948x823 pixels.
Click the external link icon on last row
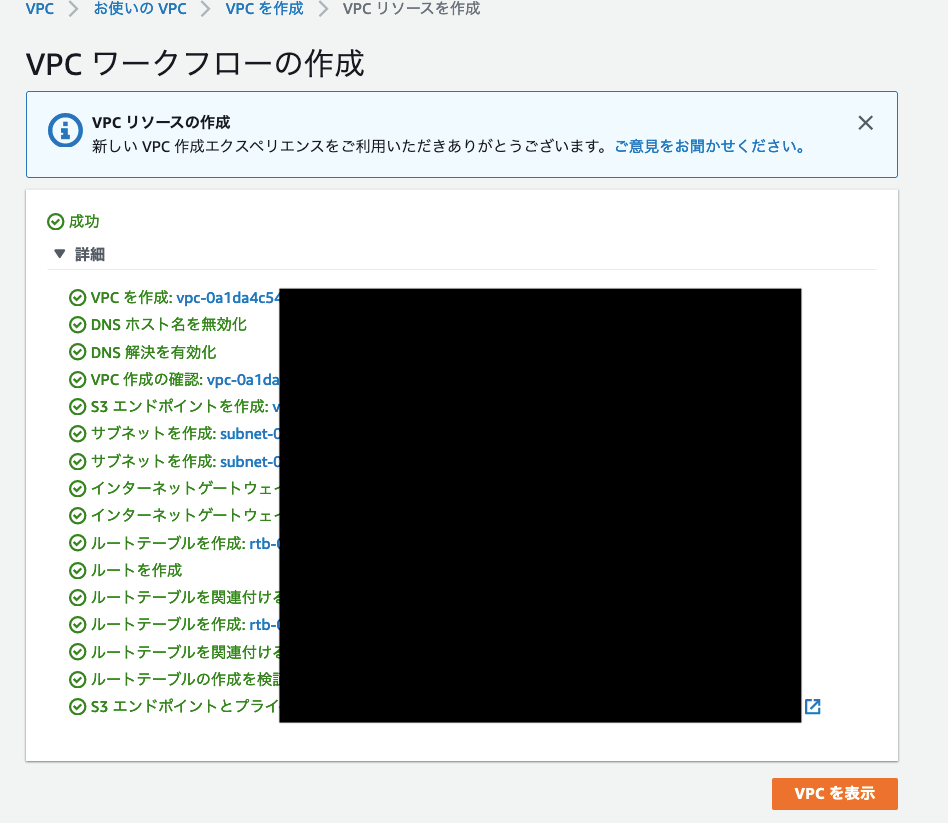[x=813, y=706]
